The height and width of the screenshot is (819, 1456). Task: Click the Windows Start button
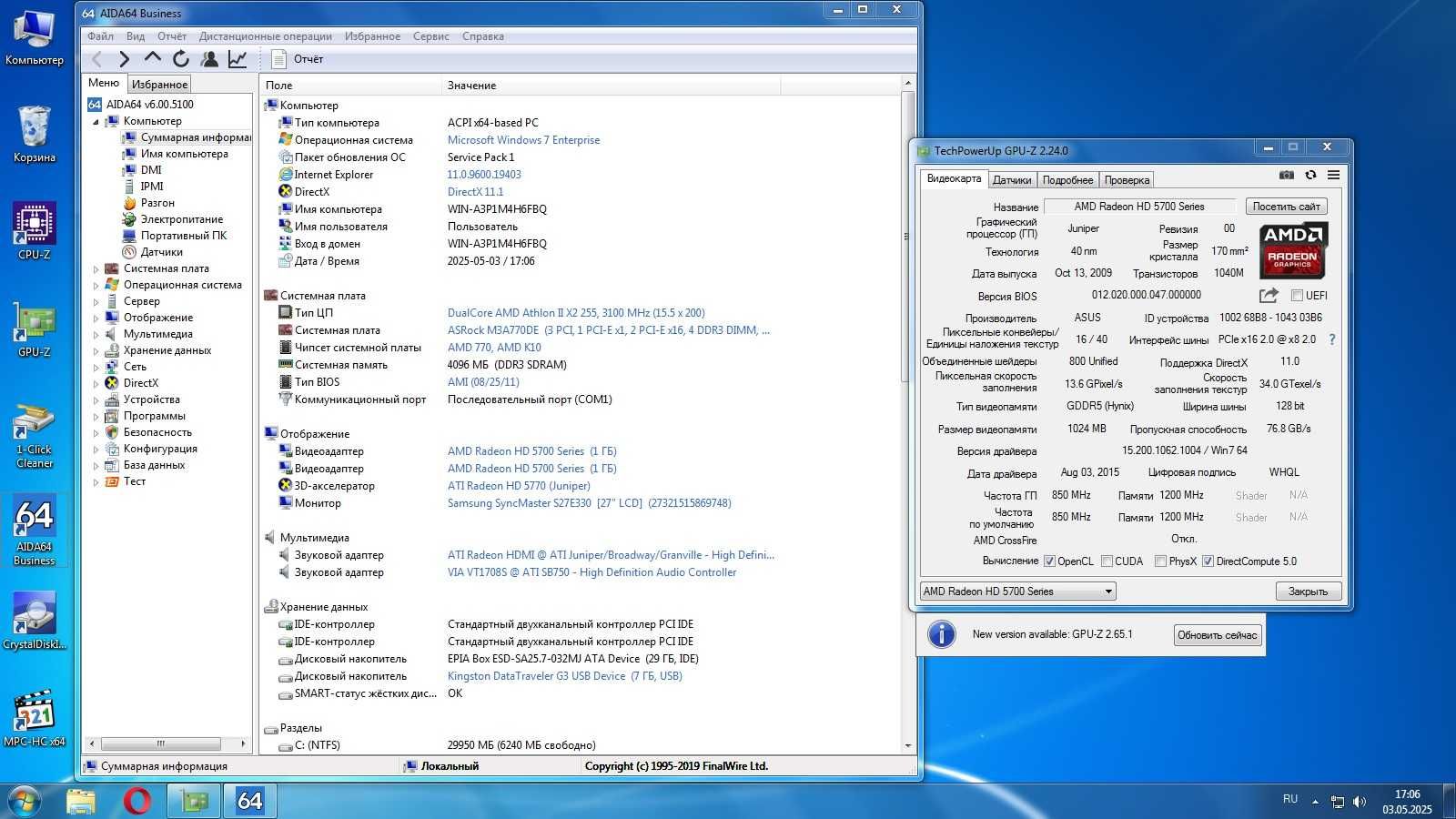pyautogui.click(x=25, y=801)
